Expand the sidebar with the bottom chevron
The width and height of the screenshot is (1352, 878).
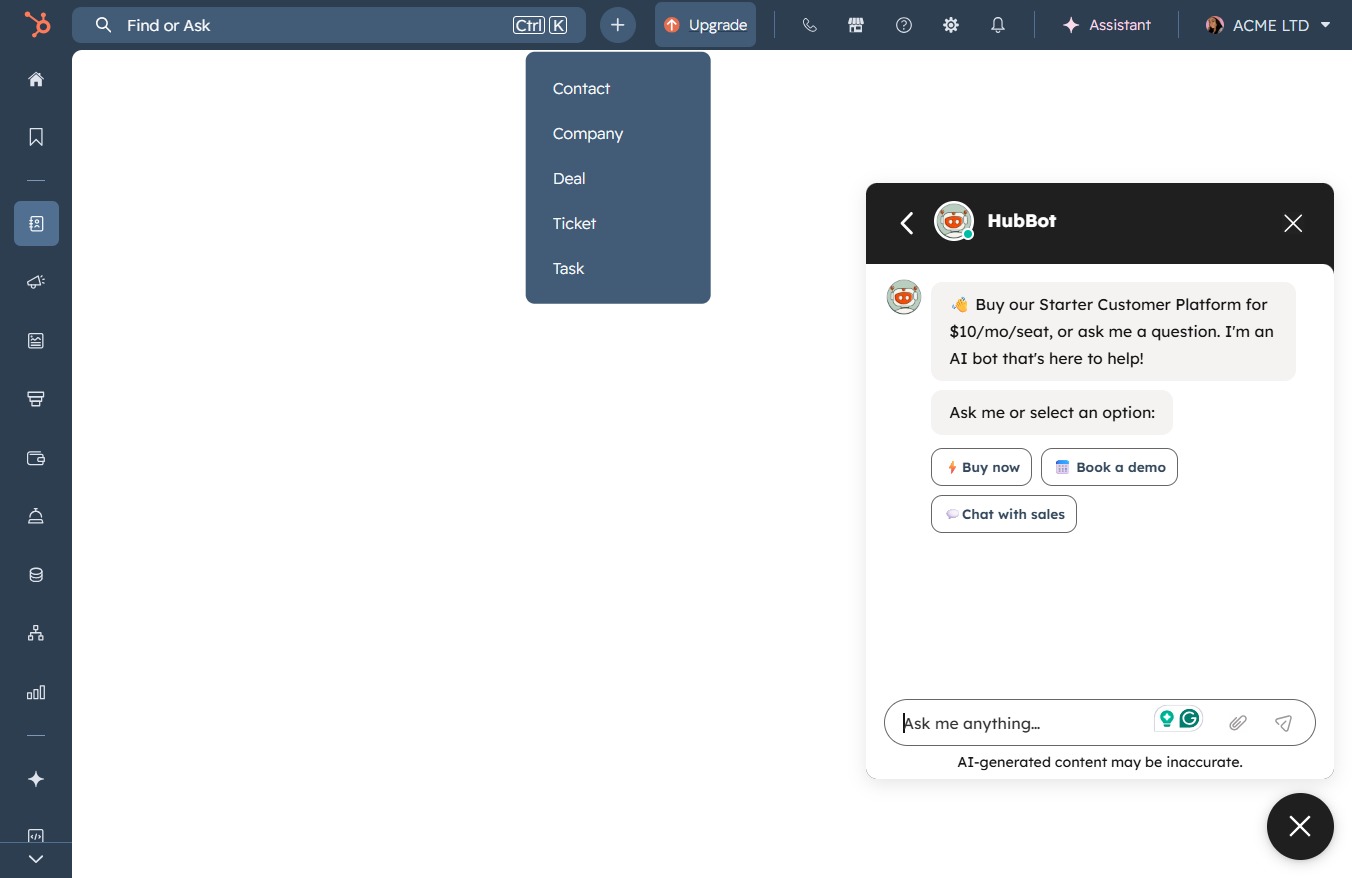[x=36, y=859]
